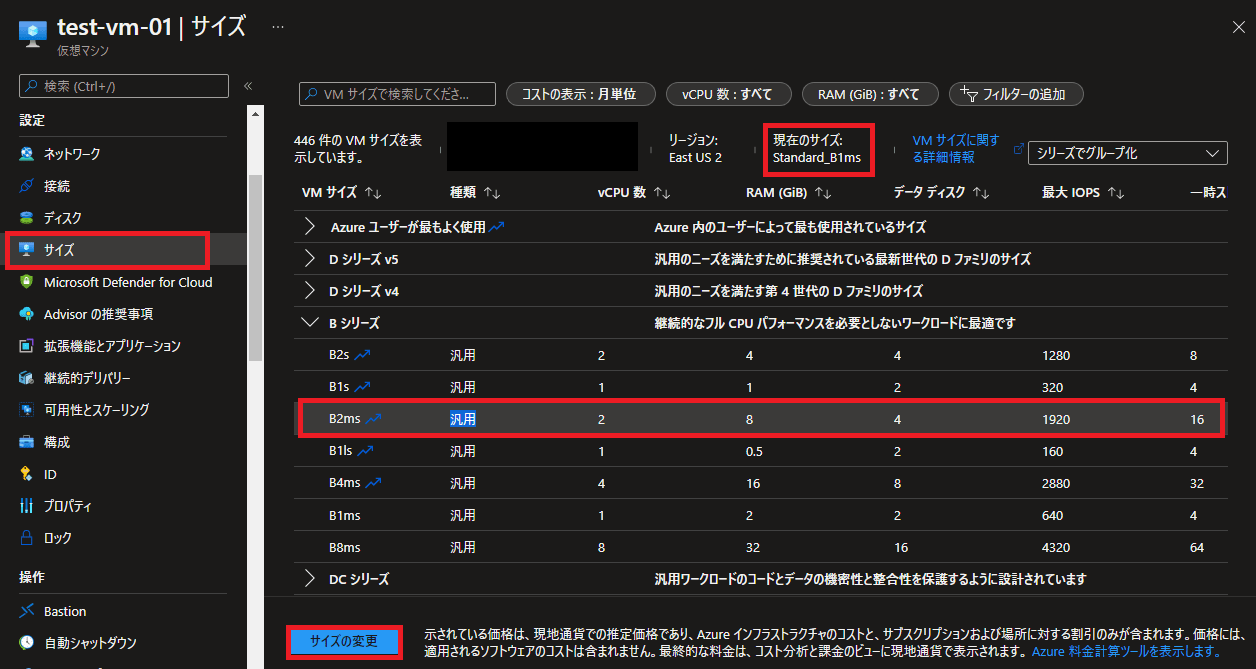
Task: Expand the Azure ユーザーが最もよく使用 group
Action: click(310, 227)
